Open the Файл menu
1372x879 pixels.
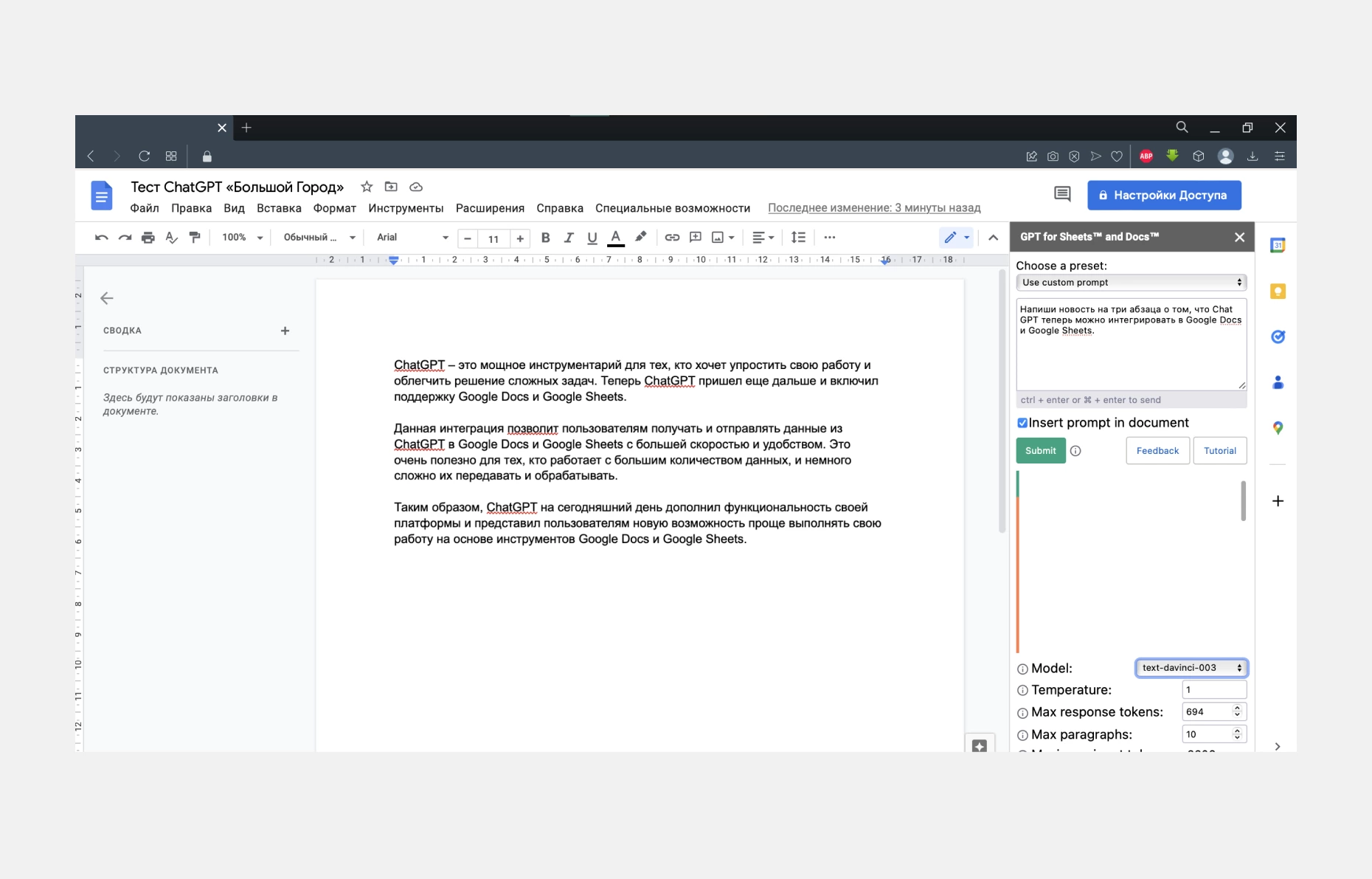[x=145, y=208]
